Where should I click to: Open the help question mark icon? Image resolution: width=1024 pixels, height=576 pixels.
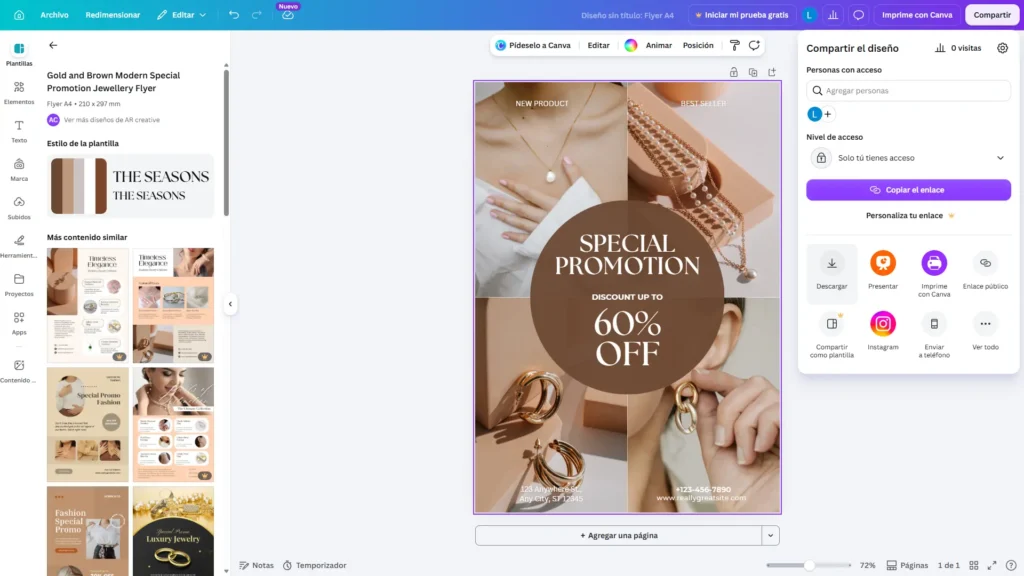point(1011,566)
